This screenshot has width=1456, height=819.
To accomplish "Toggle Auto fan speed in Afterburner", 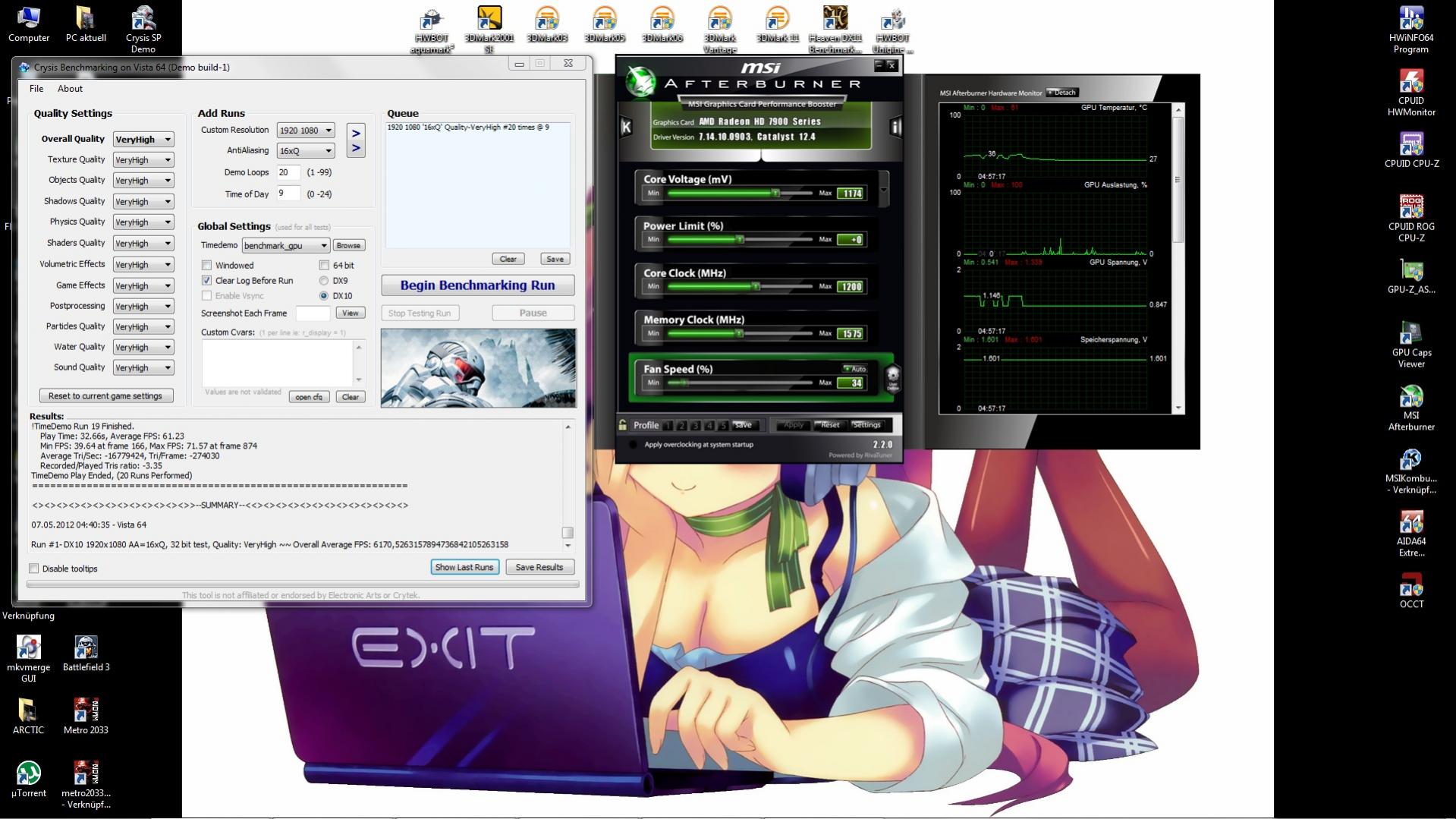I will tap(855, 369).
